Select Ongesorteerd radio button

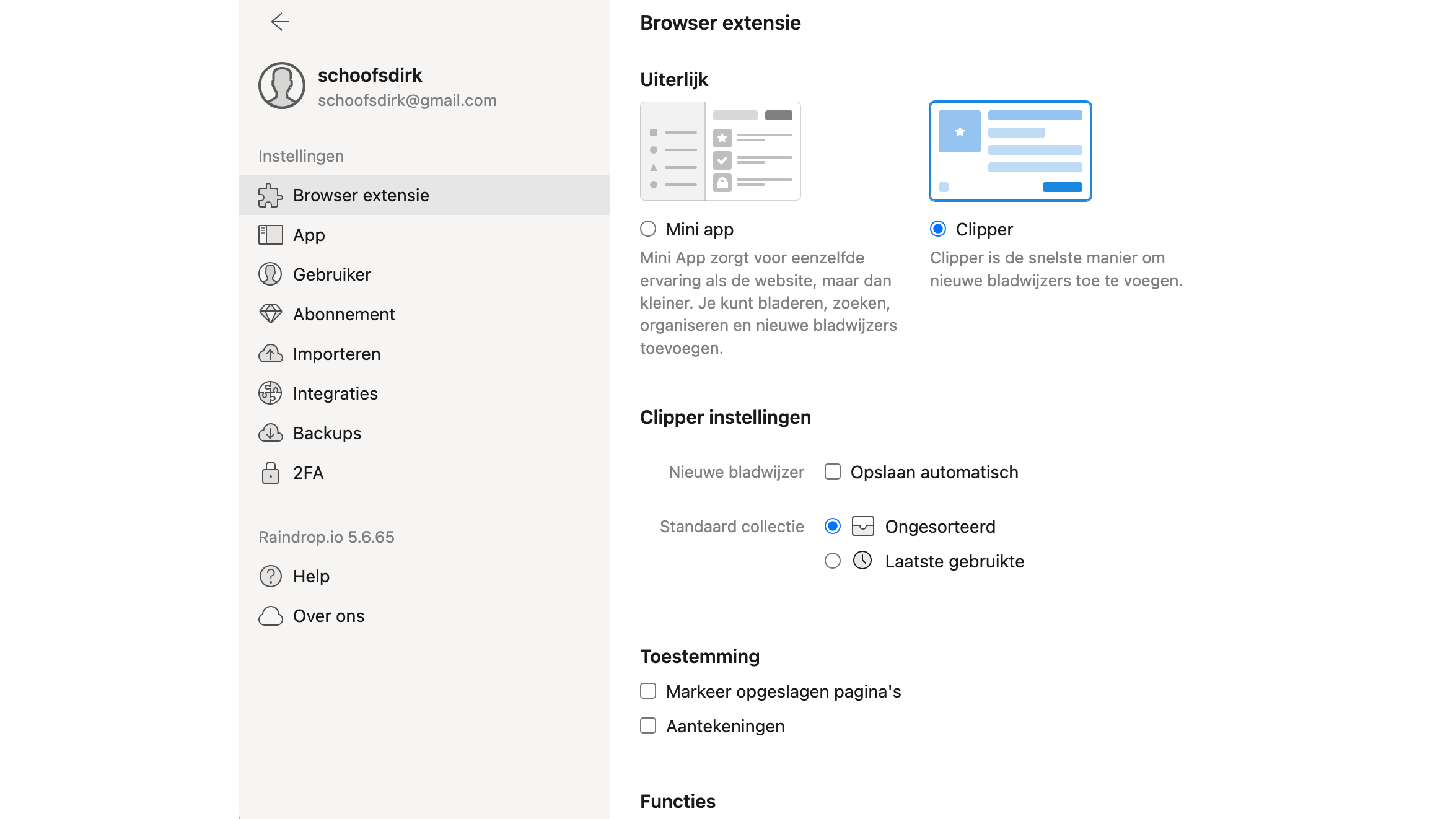833,527
